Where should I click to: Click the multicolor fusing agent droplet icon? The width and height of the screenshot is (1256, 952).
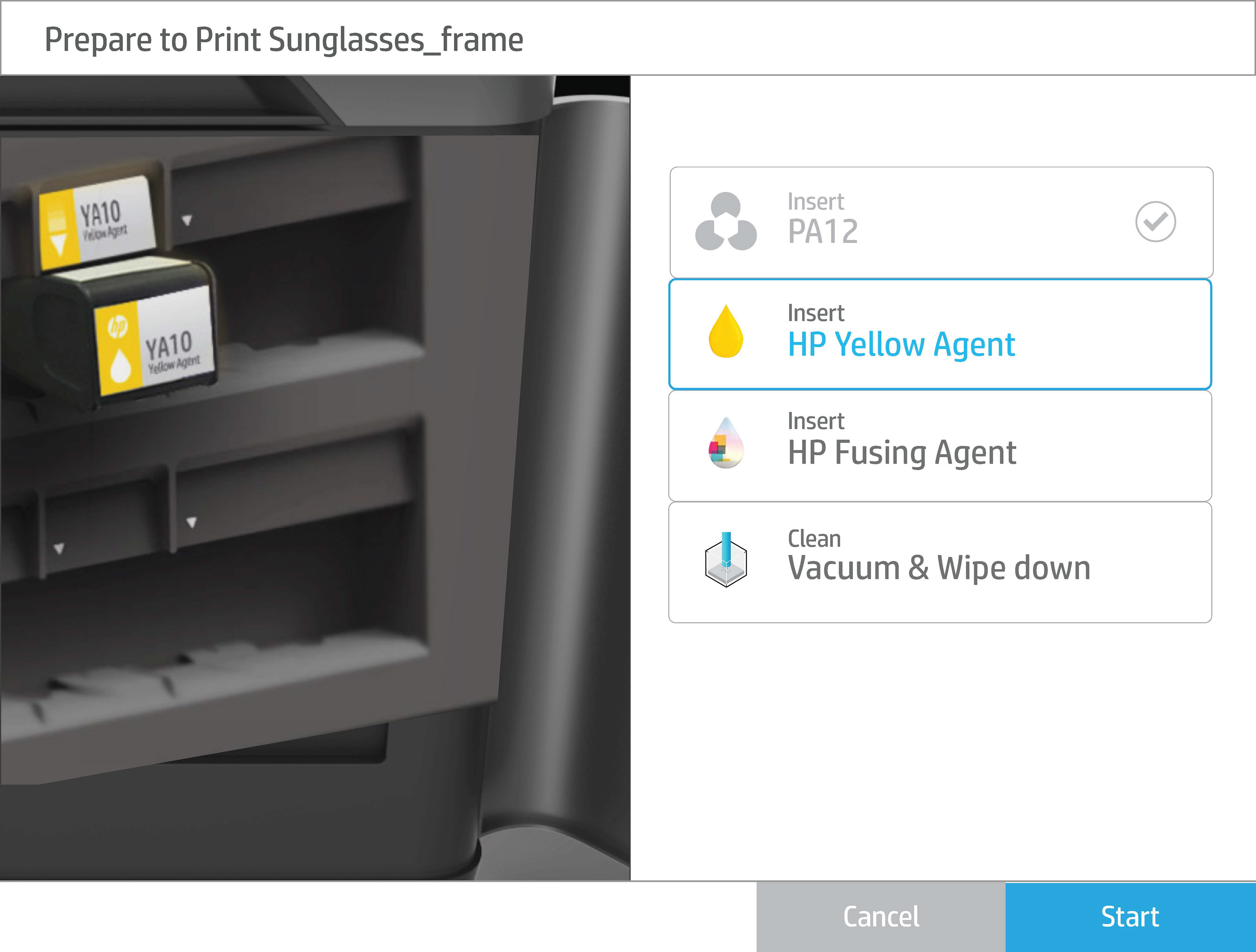tap(726, 443)
